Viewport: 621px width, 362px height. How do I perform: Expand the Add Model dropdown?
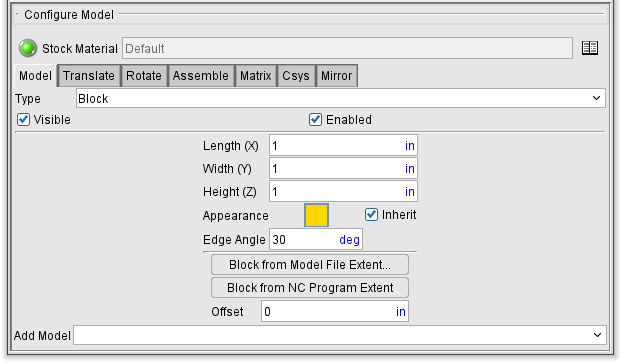340,335
